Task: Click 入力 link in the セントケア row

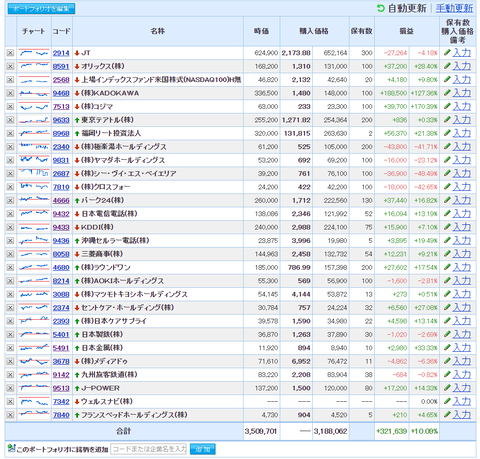Action: (x=462, y=307)
